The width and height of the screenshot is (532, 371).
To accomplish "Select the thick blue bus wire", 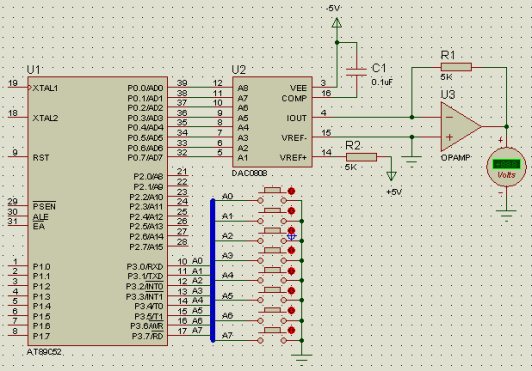I will click(213, 270).
